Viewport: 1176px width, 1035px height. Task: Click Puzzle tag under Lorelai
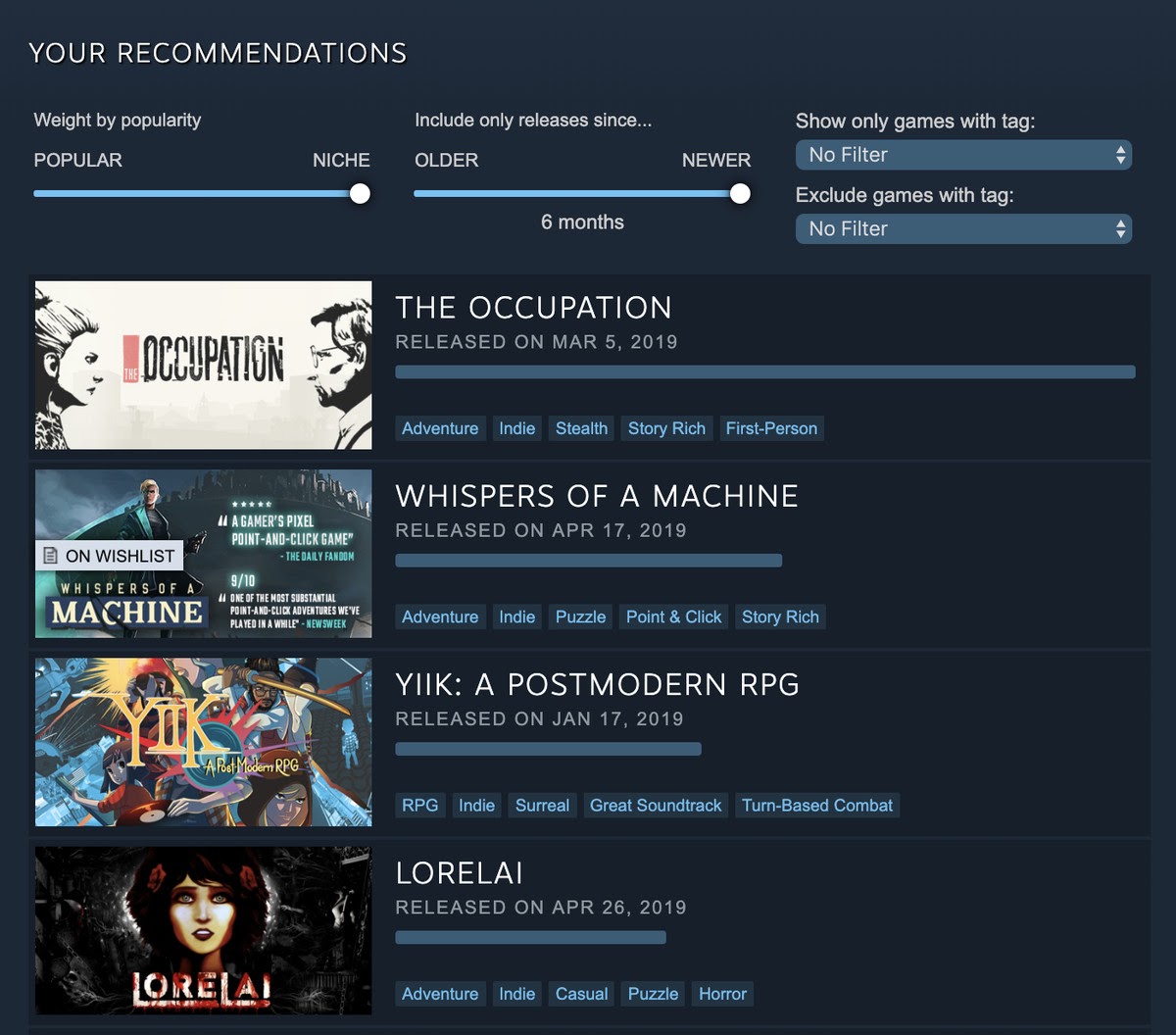653,993
